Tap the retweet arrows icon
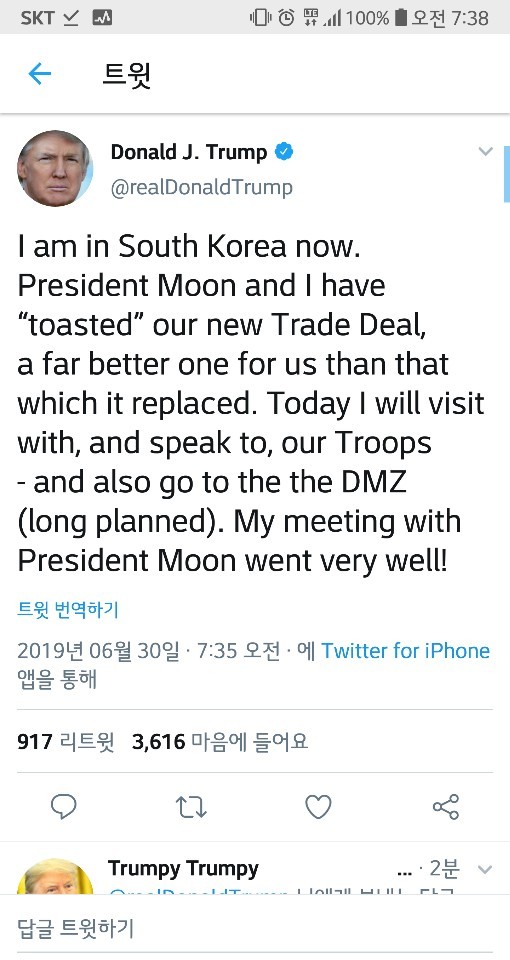510x960 pixels. click(x=192, y=807)
